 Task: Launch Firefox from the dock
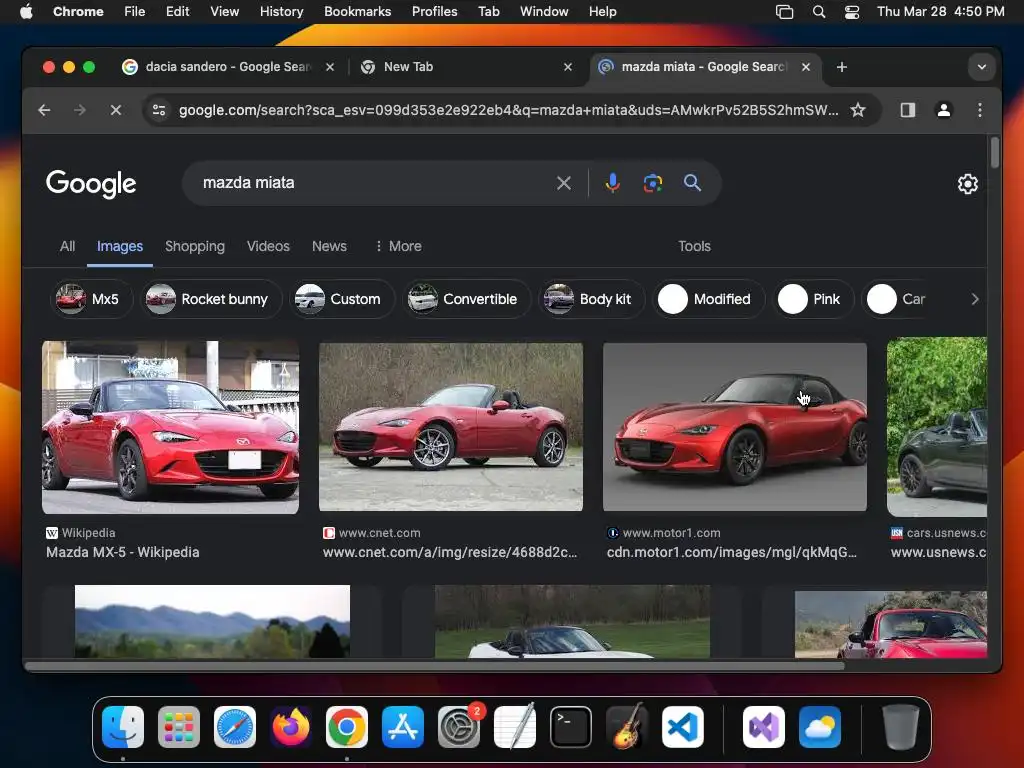click(291, 727)
